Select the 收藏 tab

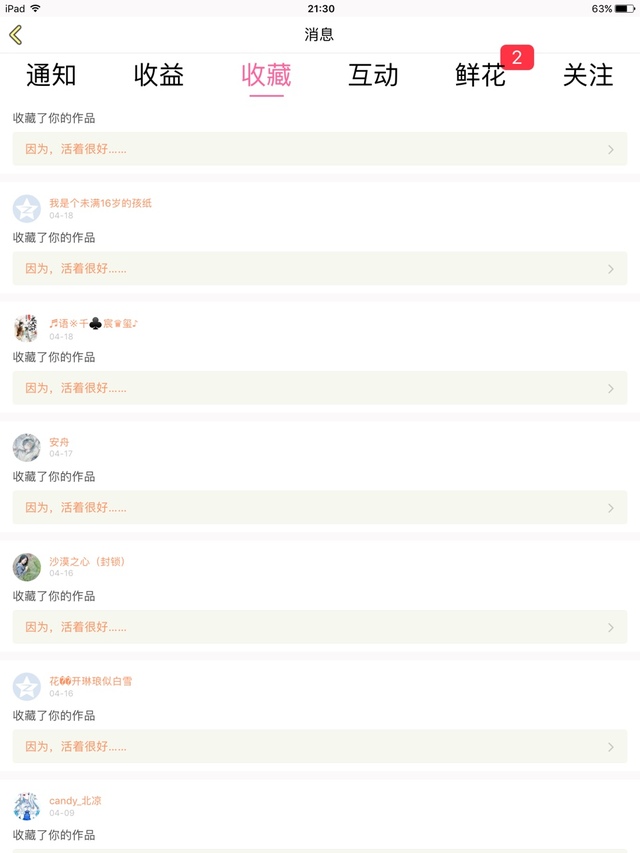coord(266,75)
